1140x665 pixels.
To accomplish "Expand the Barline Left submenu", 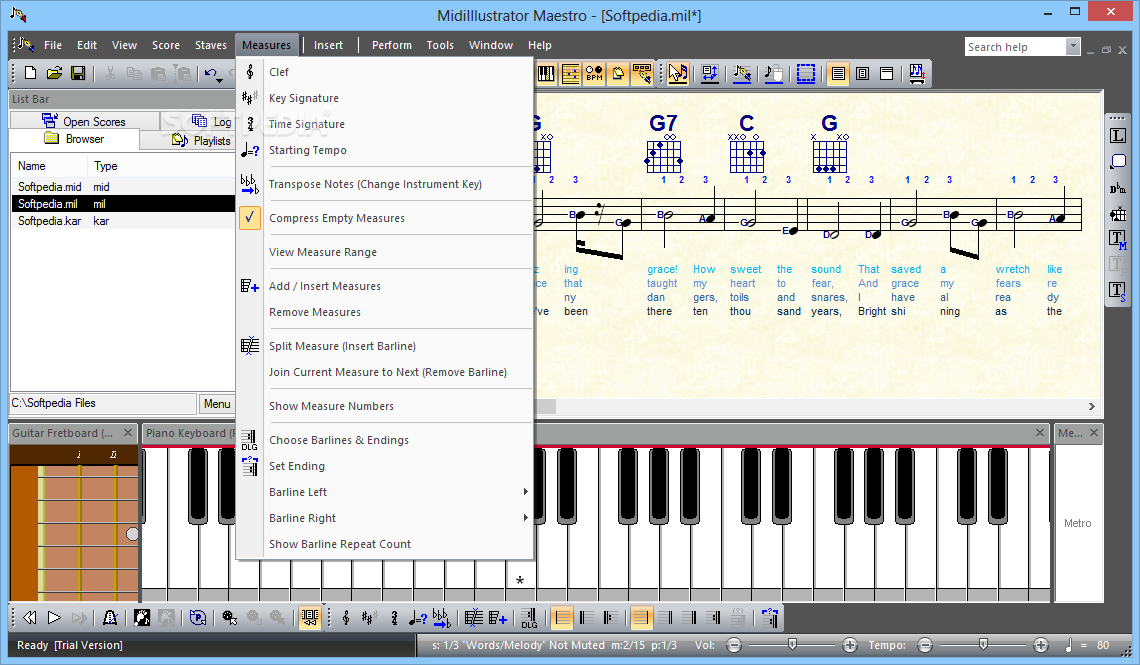I will pos(526,492).
